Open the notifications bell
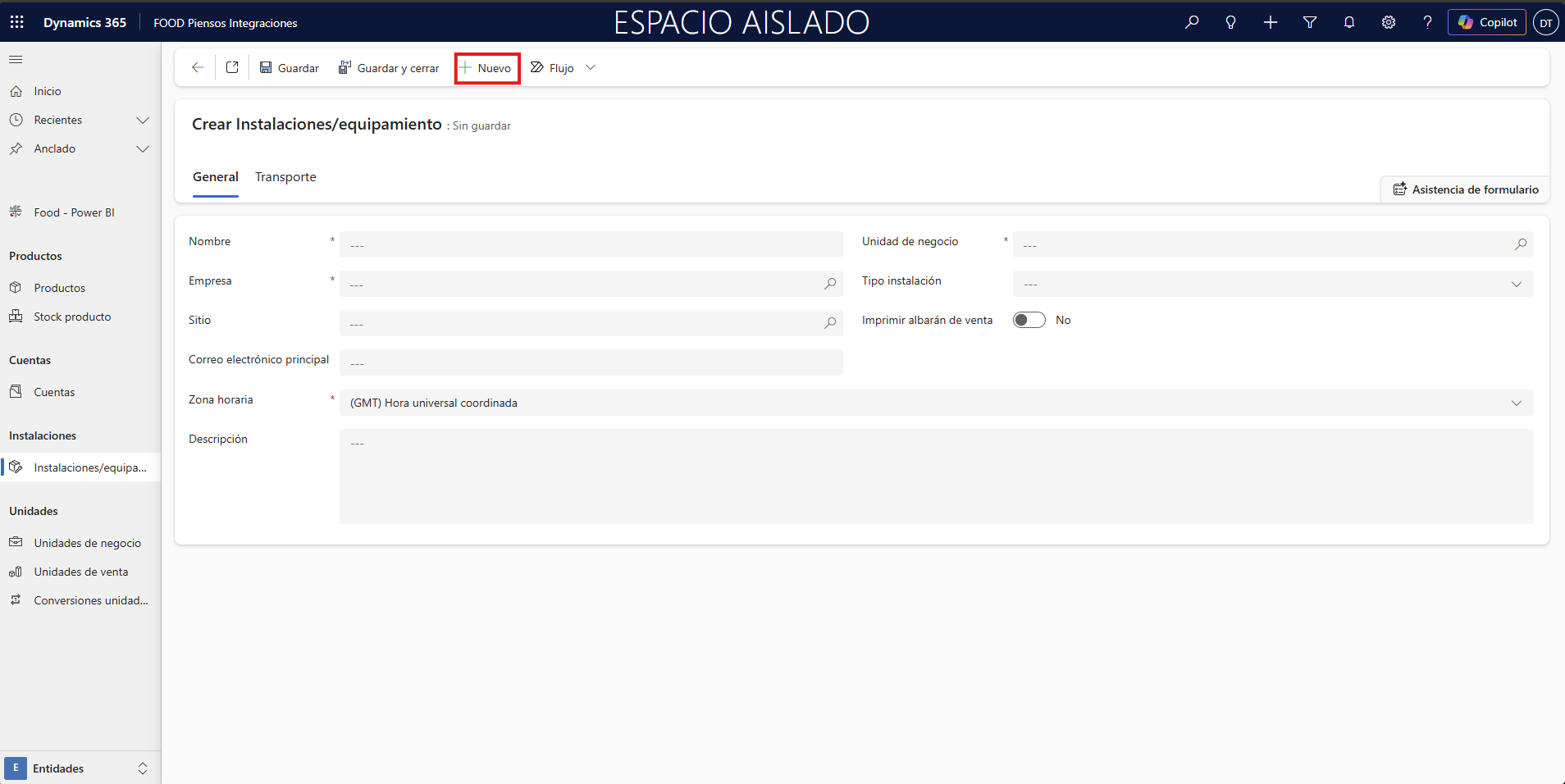 coord(1349,22)
